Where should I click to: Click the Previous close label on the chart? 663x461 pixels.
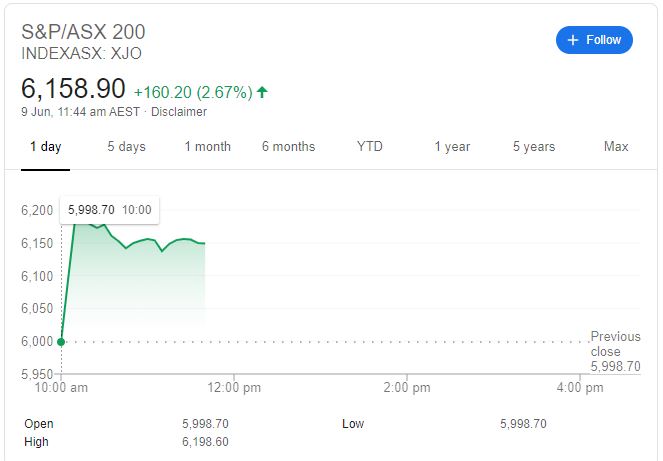click(x=616, y=344)
